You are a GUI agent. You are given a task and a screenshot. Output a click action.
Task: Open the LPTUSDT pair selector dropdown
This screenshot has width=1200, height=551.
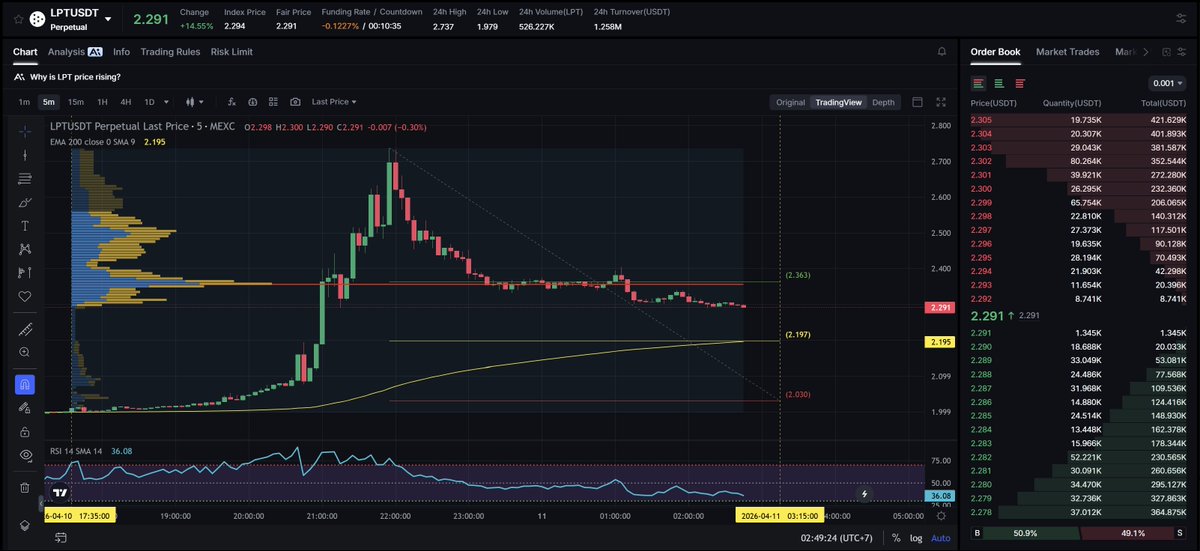(108, 19)
